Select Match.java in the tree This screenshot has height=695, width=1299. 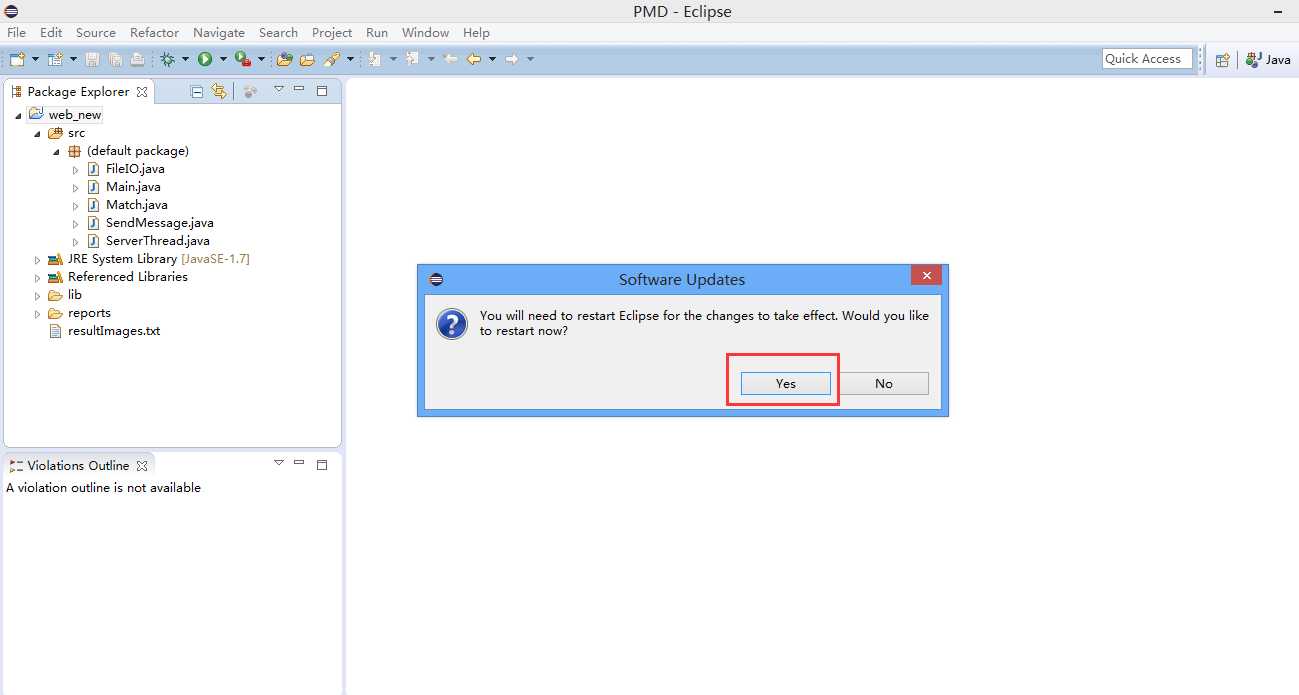136,205
